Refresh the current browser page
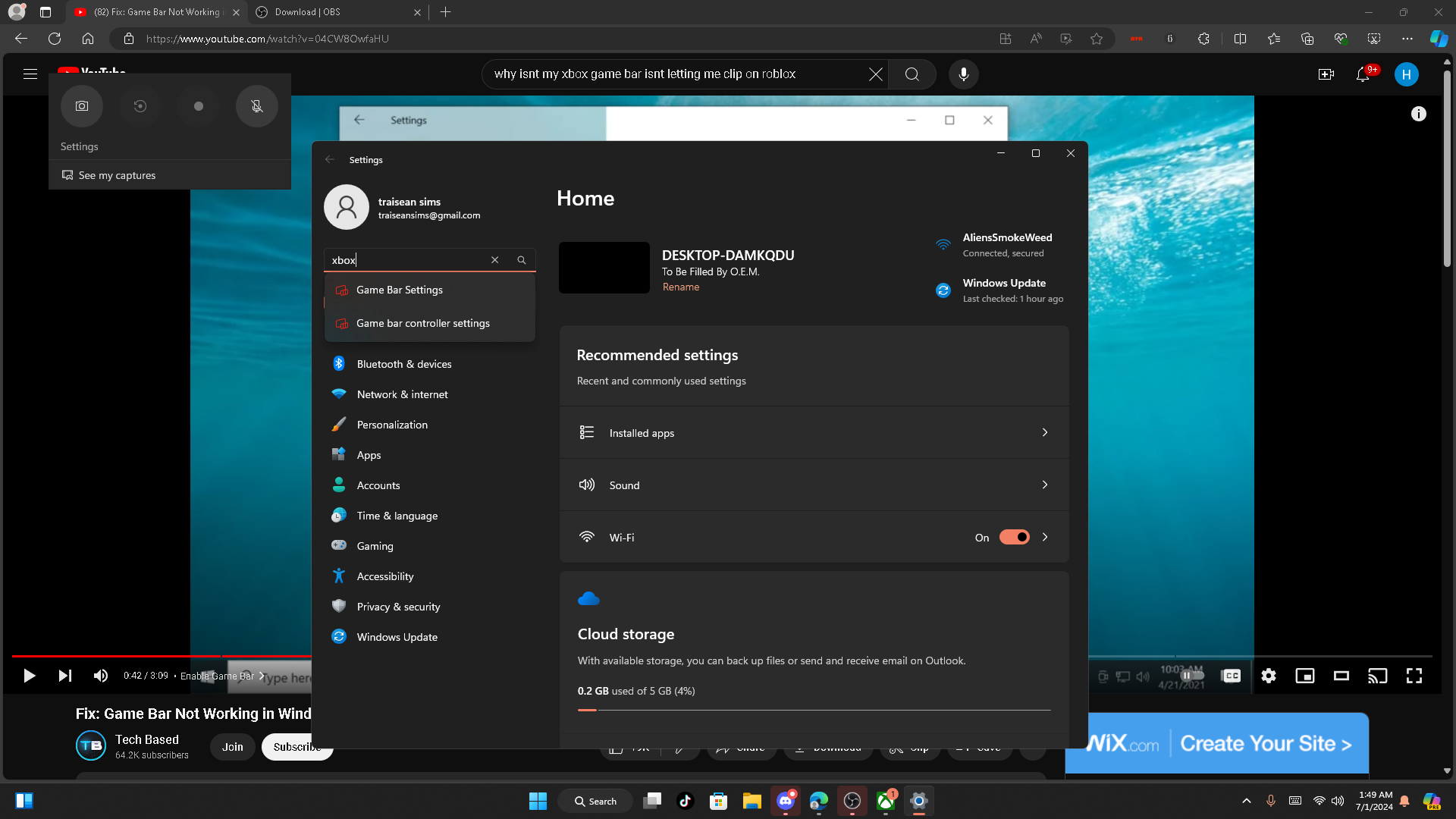This screenshot has height=819, width=1456. click(x=55, y=39)
